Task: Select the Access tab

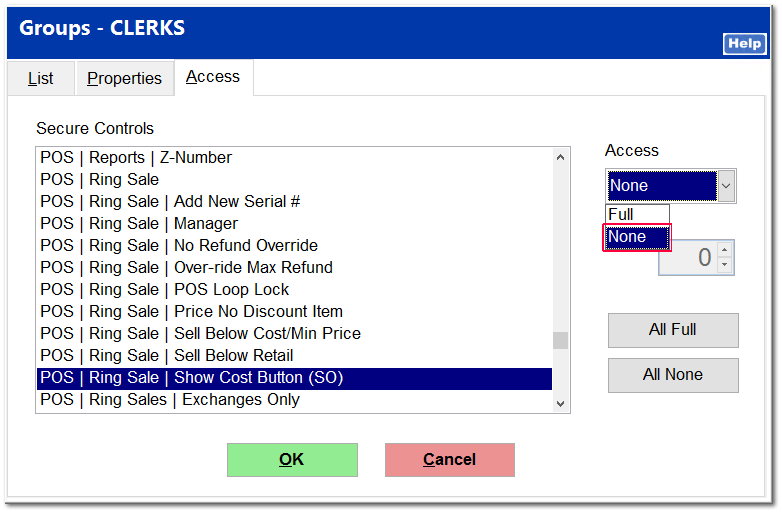Action: pyautogui.click(x=213, y=77)
